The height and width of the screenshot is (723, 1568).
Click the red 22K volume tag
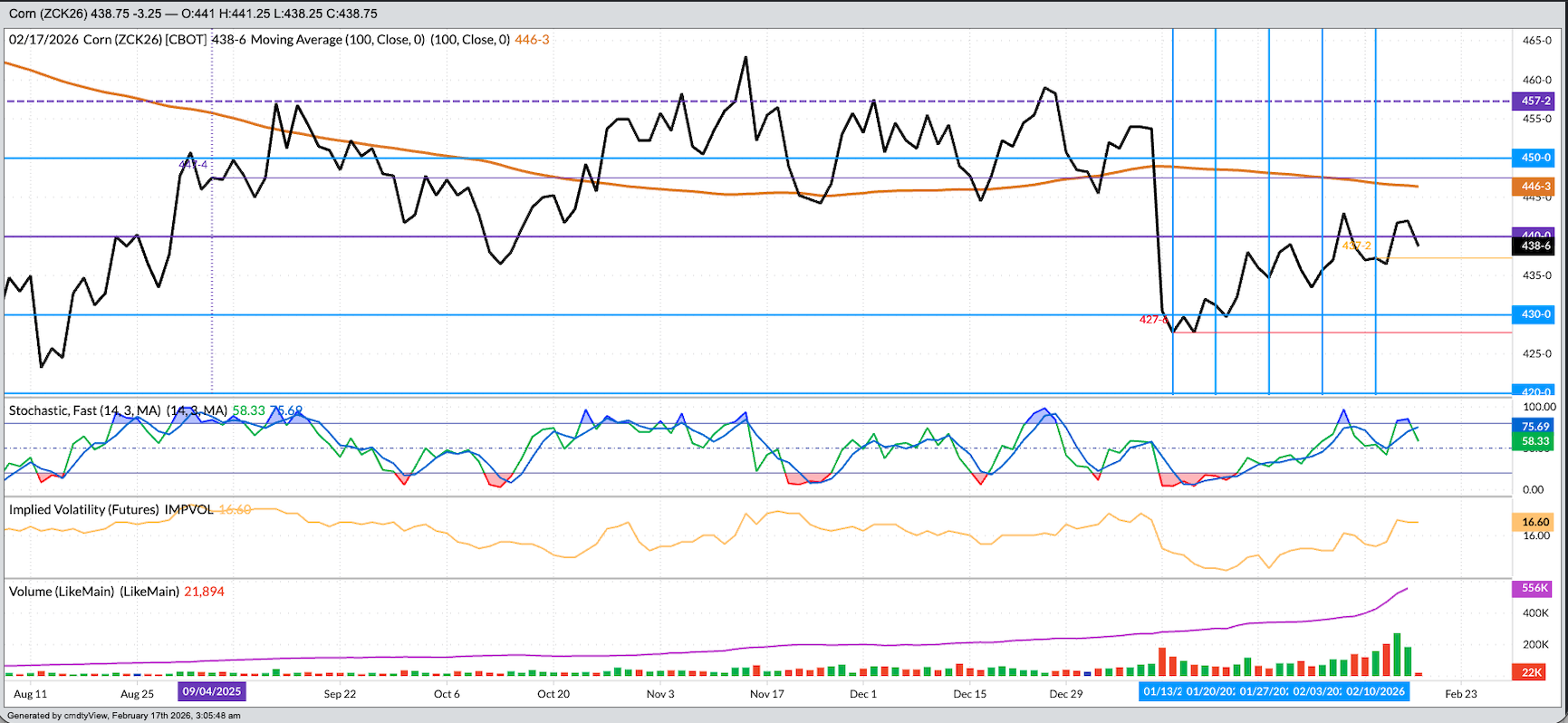[x=1532, y=672]
